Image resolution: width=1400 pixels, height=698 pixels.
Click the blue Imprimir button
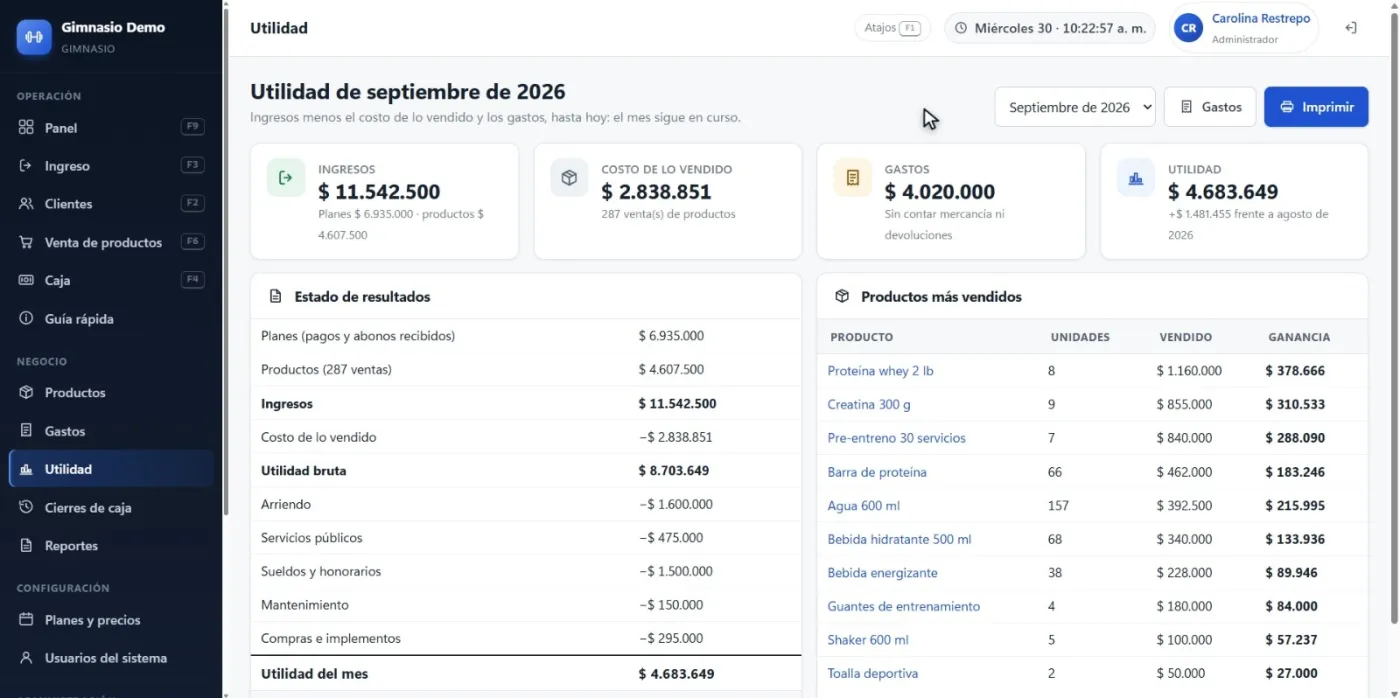(x=1316, y=107)
